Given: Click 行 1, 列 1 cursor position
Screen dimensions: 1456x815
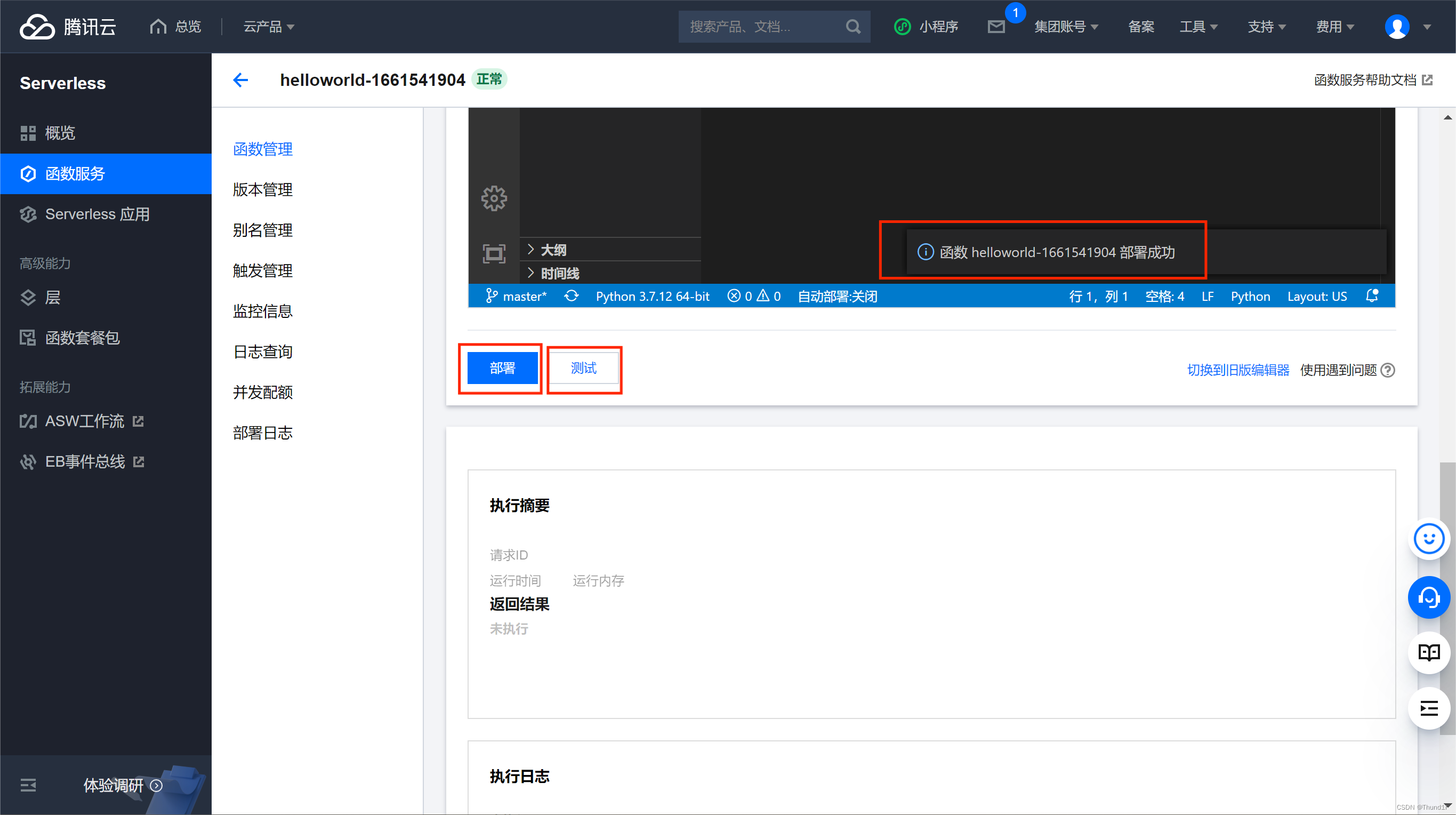Looking at the screenshot, I should pos(1098,296).
